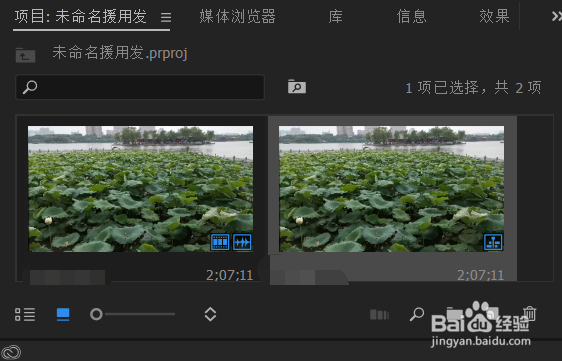Create a new bin with folder icon
The width and height of the screenshot is (562, 361).
(x=454, y=314)
